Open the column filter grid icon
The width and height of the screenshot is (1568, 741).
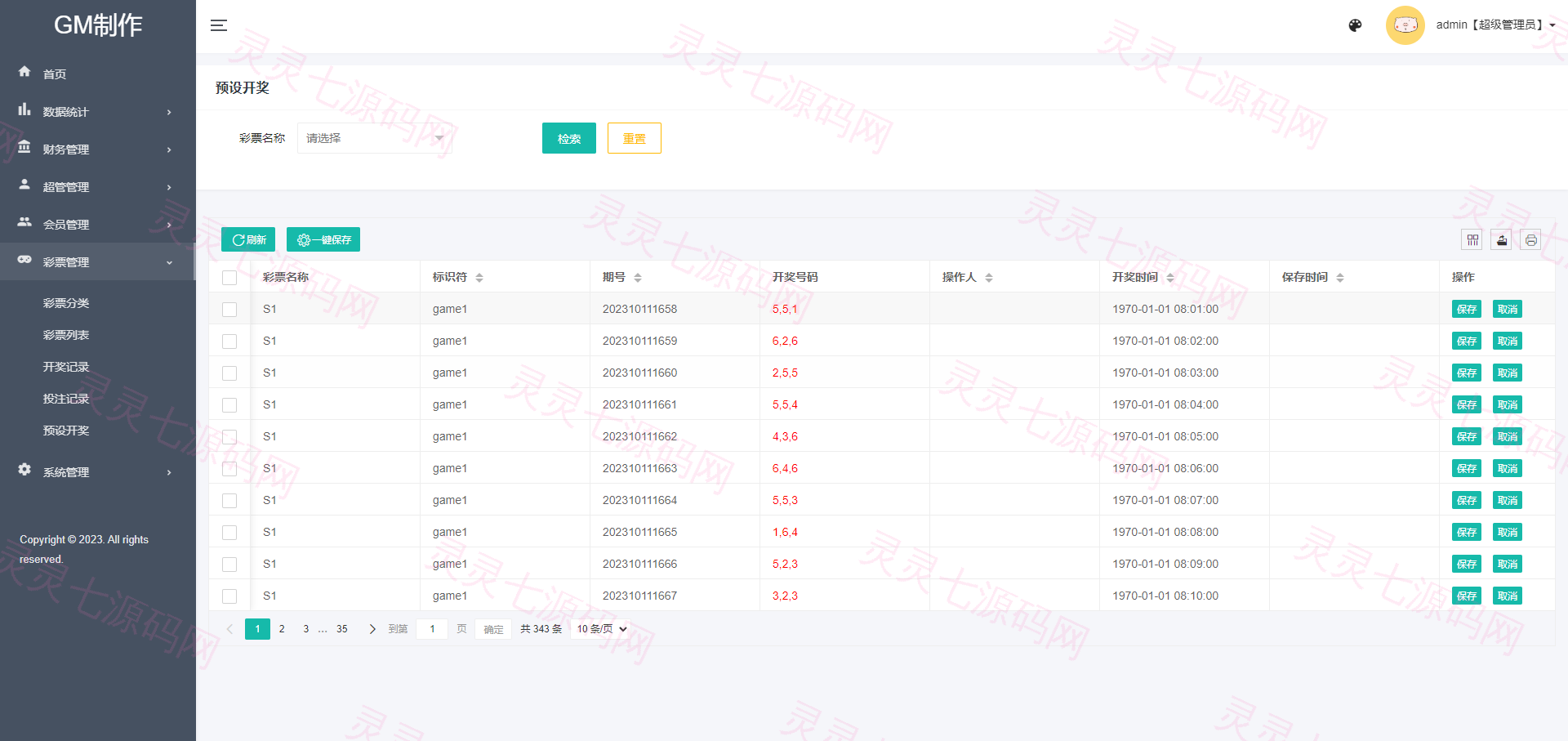1472,240
